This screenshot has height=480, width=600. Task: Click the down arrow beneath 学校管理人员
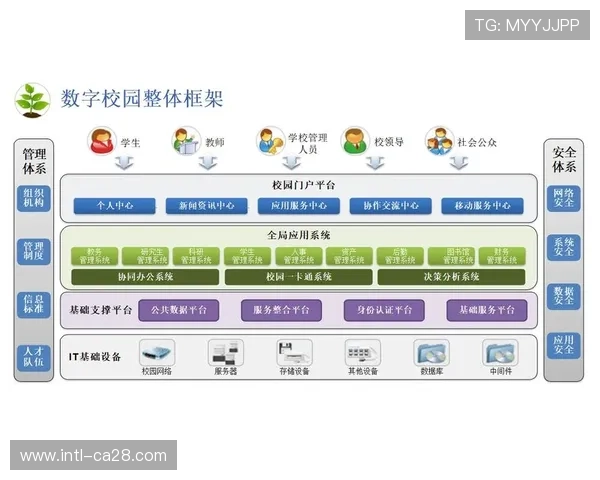(292, 163)
